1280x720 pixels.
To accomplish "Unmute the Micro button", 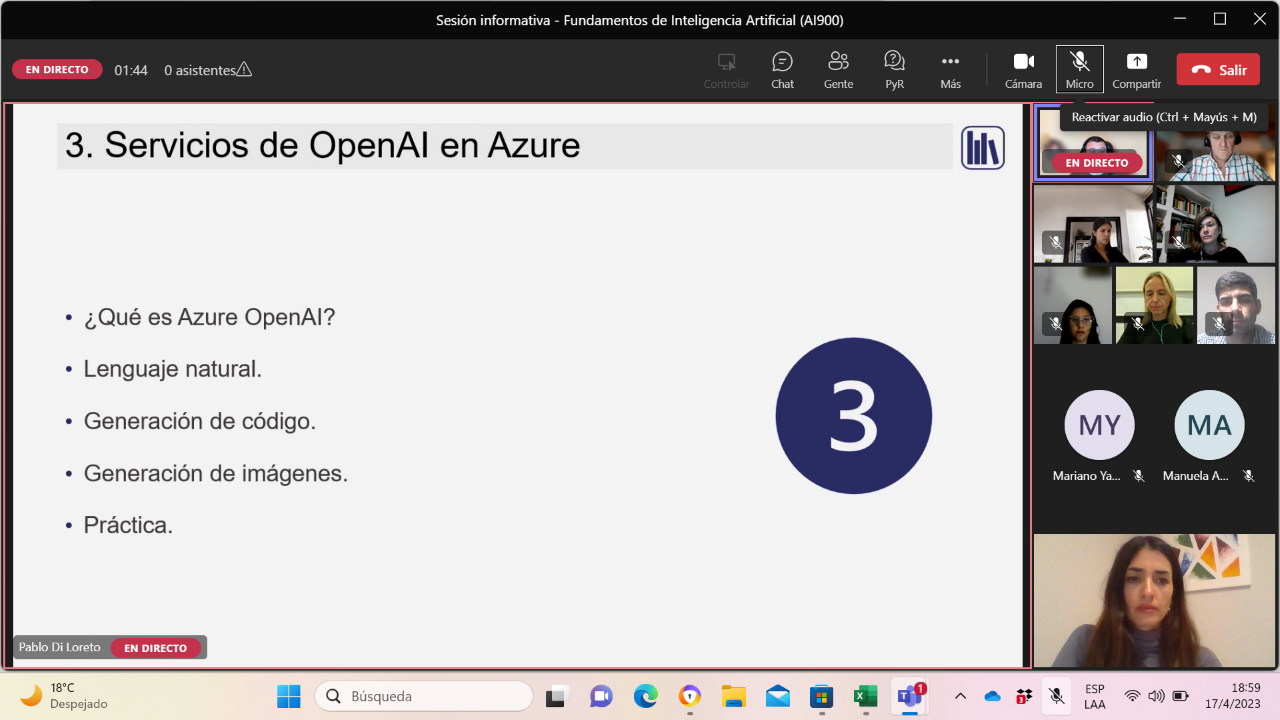I will point(1080,70).
